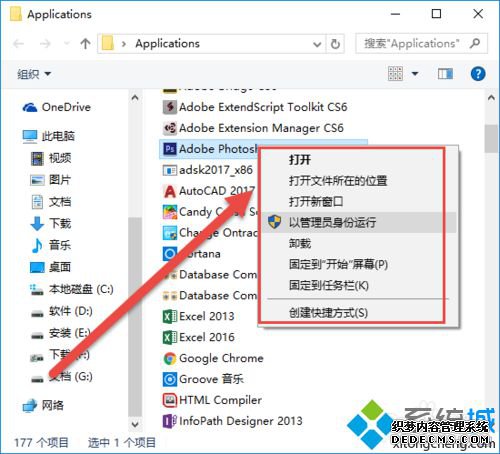
Task: Select 本地磁盘 (C:) in the sidebar
Action: tap(72, 289)
